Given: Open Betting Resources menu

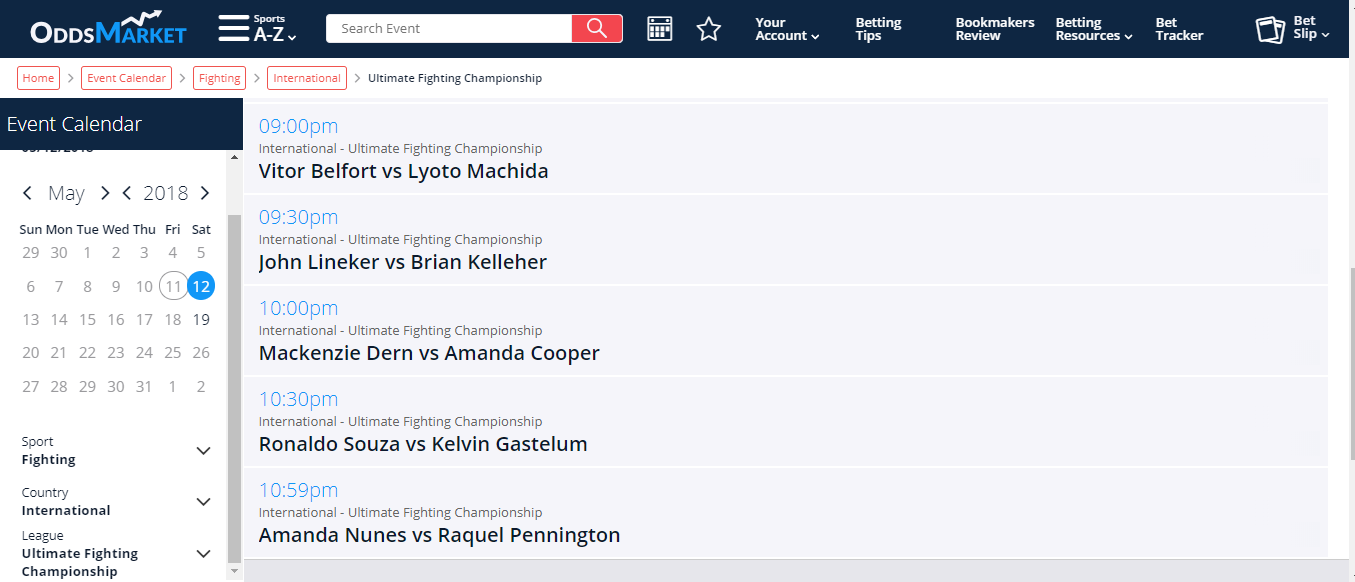Looking at the screenshot, I should (1094, 29).
